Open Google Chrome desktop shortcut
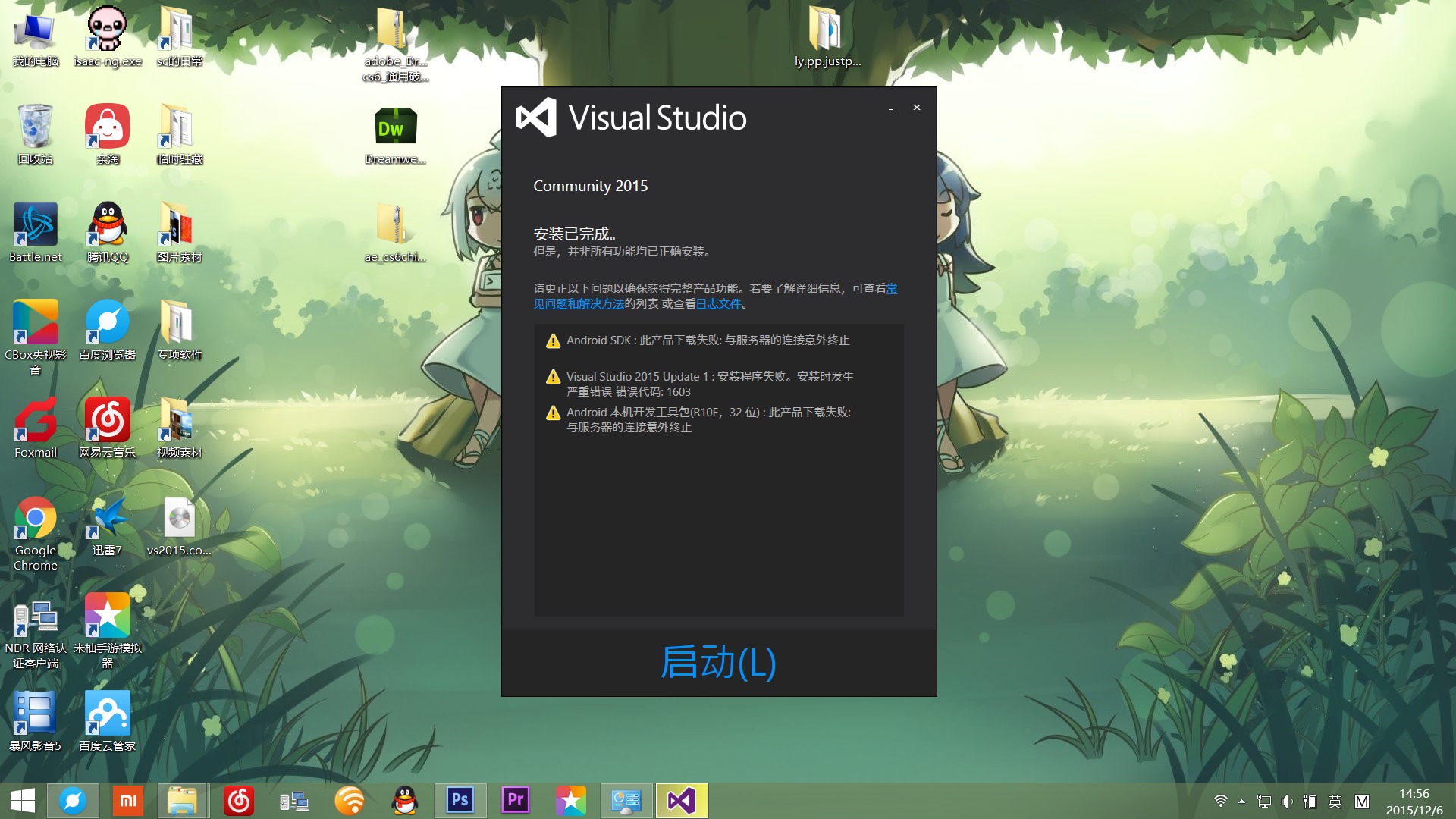Image resolution: width=1456 pixels, height=819 pixels. pyautogui.click(x=35, y=519)
